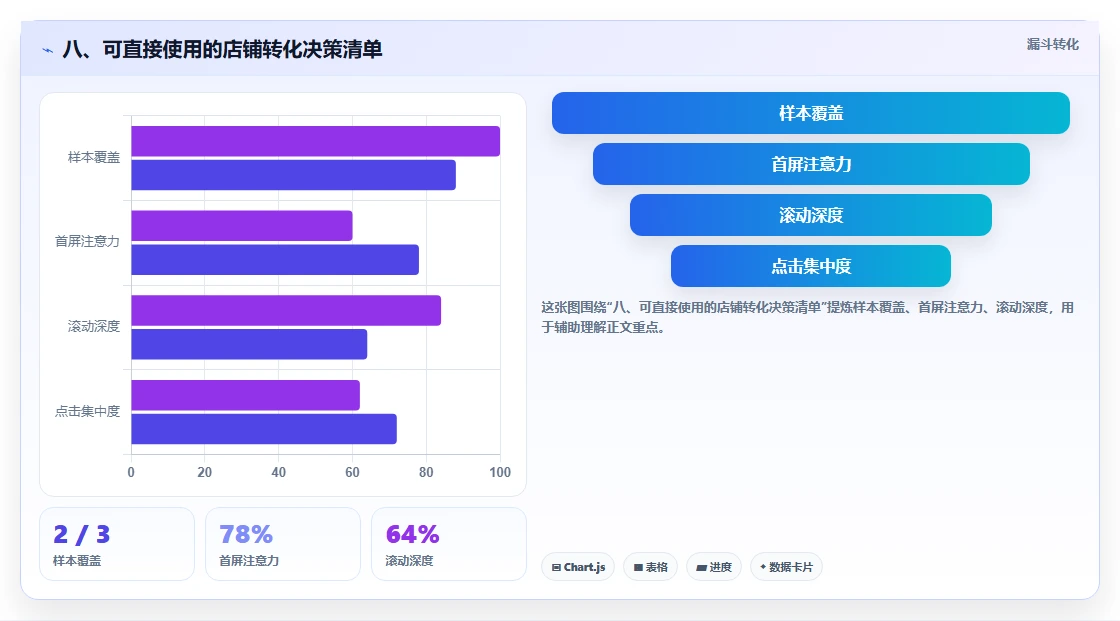Click the purple bar in the 首屏注意力 row
This screenshot has width=1120, height=621.
(241, 226)
